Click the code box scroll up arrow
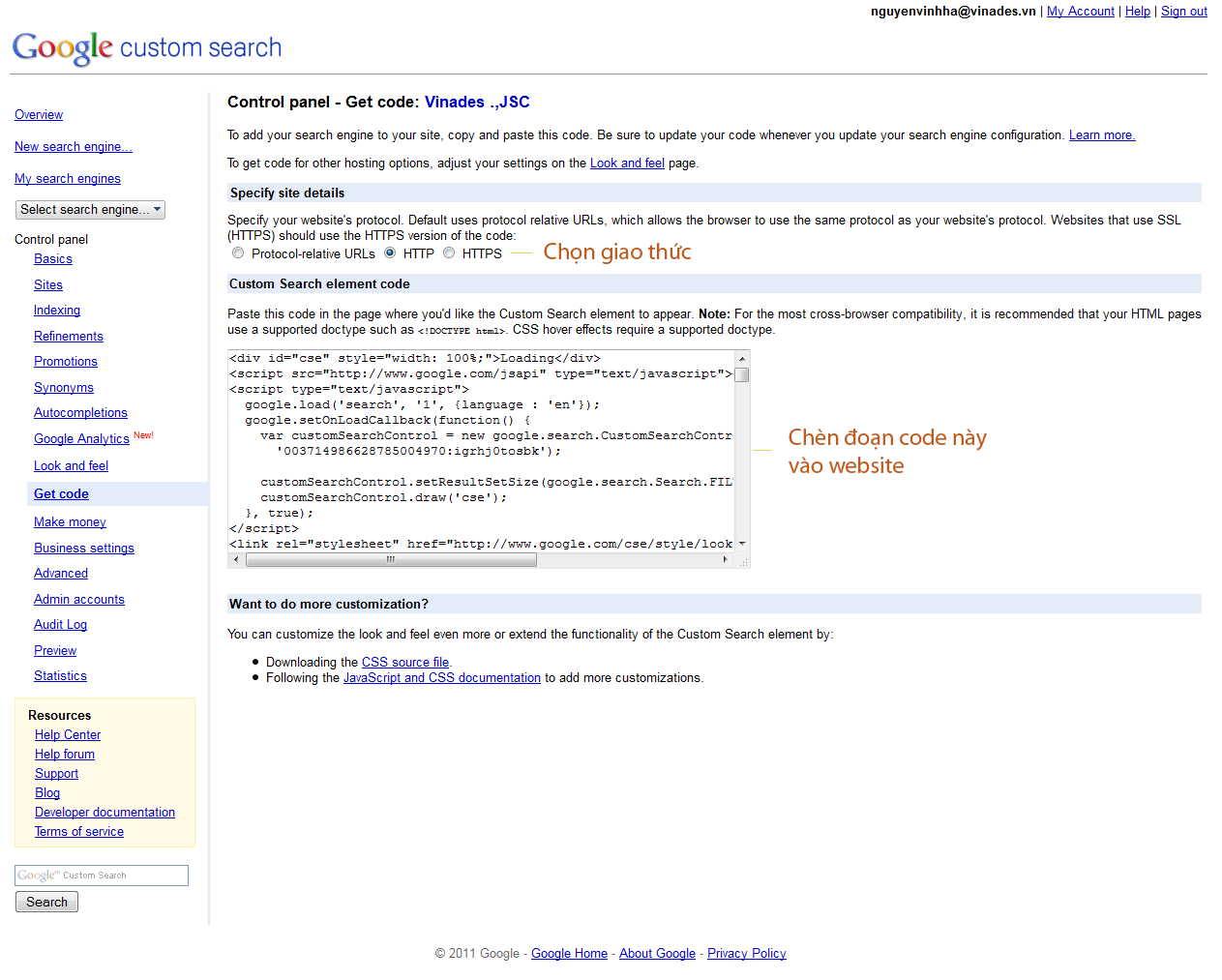 742,358
